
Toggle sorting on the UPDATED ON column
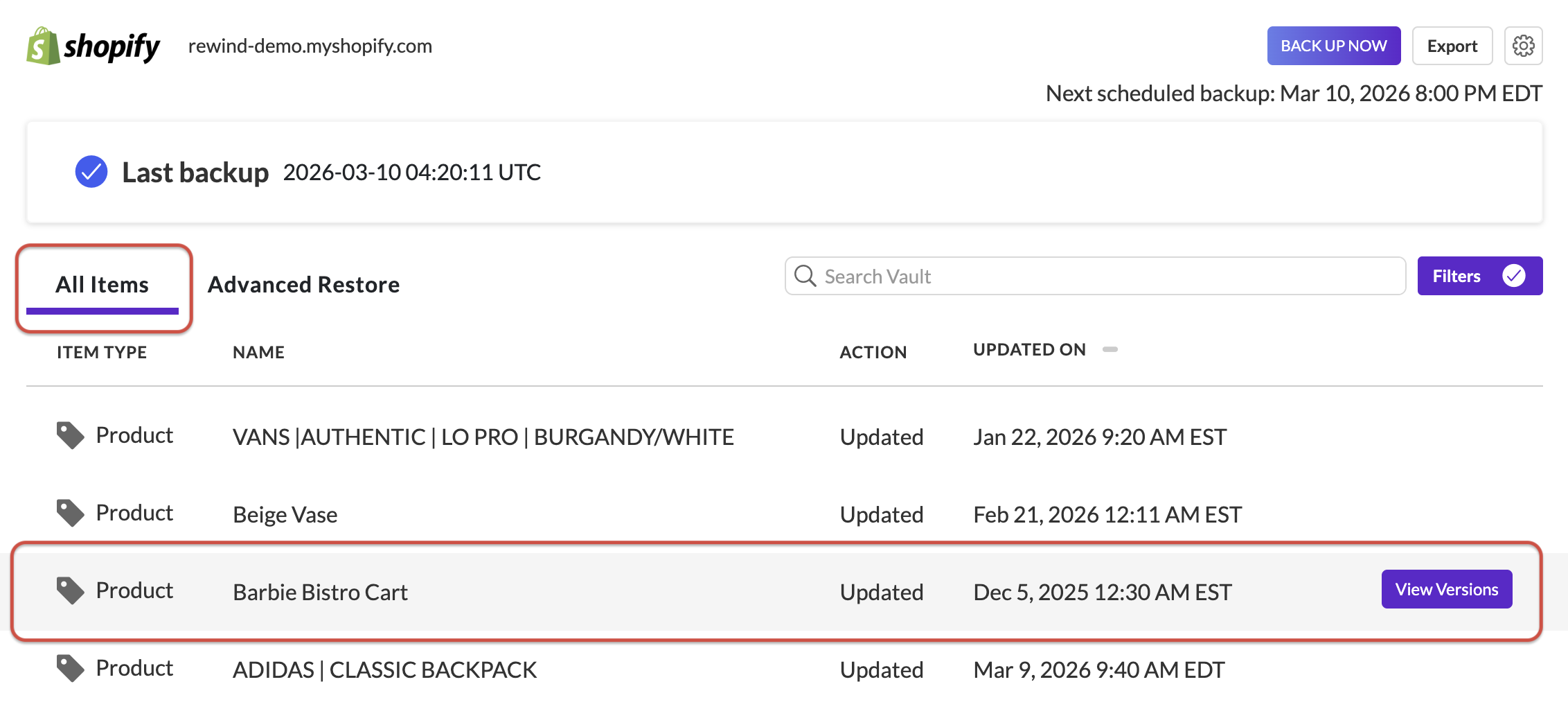pyautogui.click(x=1030, y=350)
